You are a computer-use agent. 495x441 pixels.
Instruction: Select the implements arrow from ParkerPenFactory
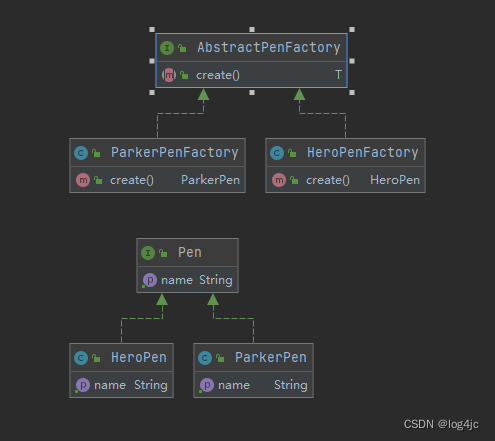pyautogui.click(x=180, y=113)
